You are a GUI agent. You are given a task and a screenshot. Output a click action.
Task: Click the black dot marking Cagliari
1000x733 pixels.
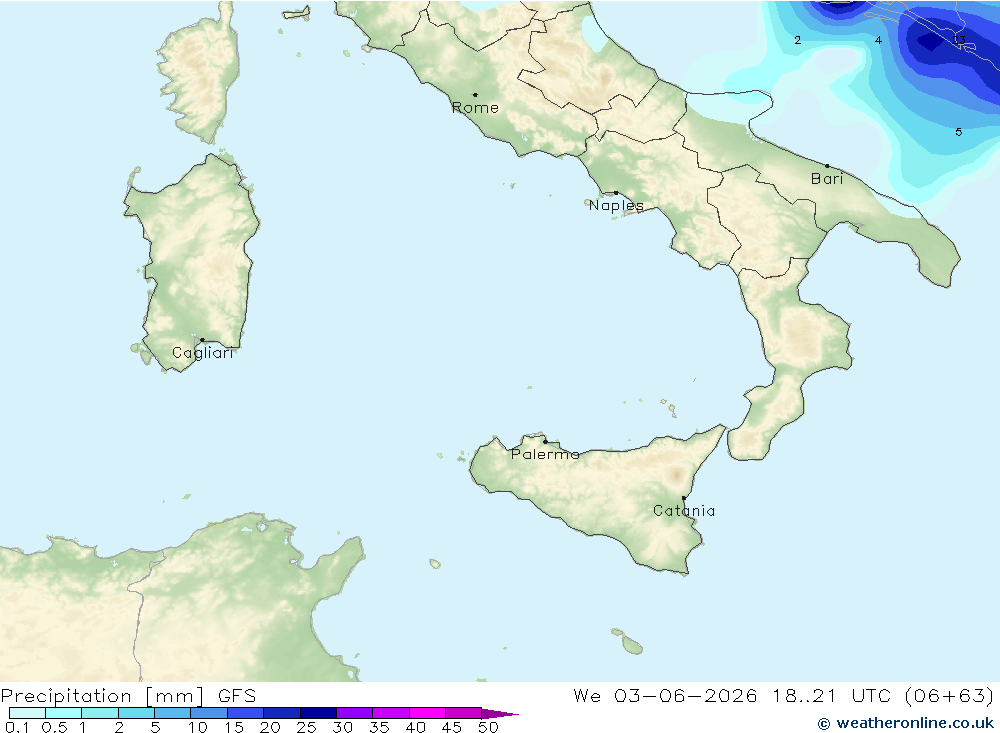pos(202,340)
